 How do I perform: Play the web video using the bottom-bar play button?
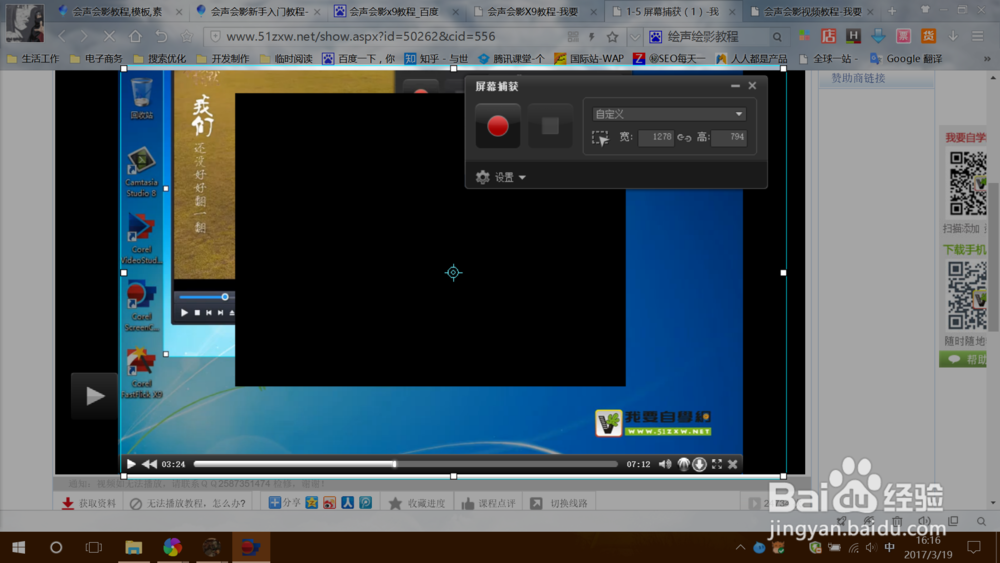(131, 464)
